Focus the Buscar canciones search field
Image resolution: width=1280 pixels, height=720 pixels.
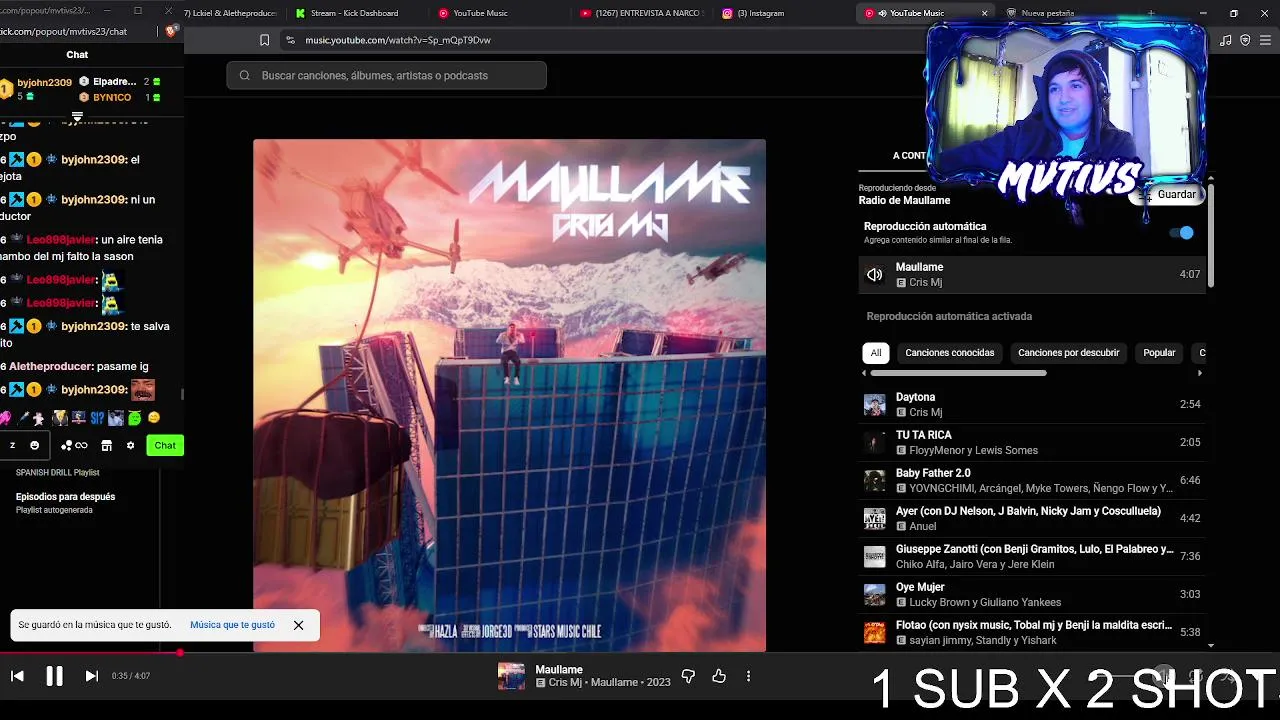click(386, 76)
